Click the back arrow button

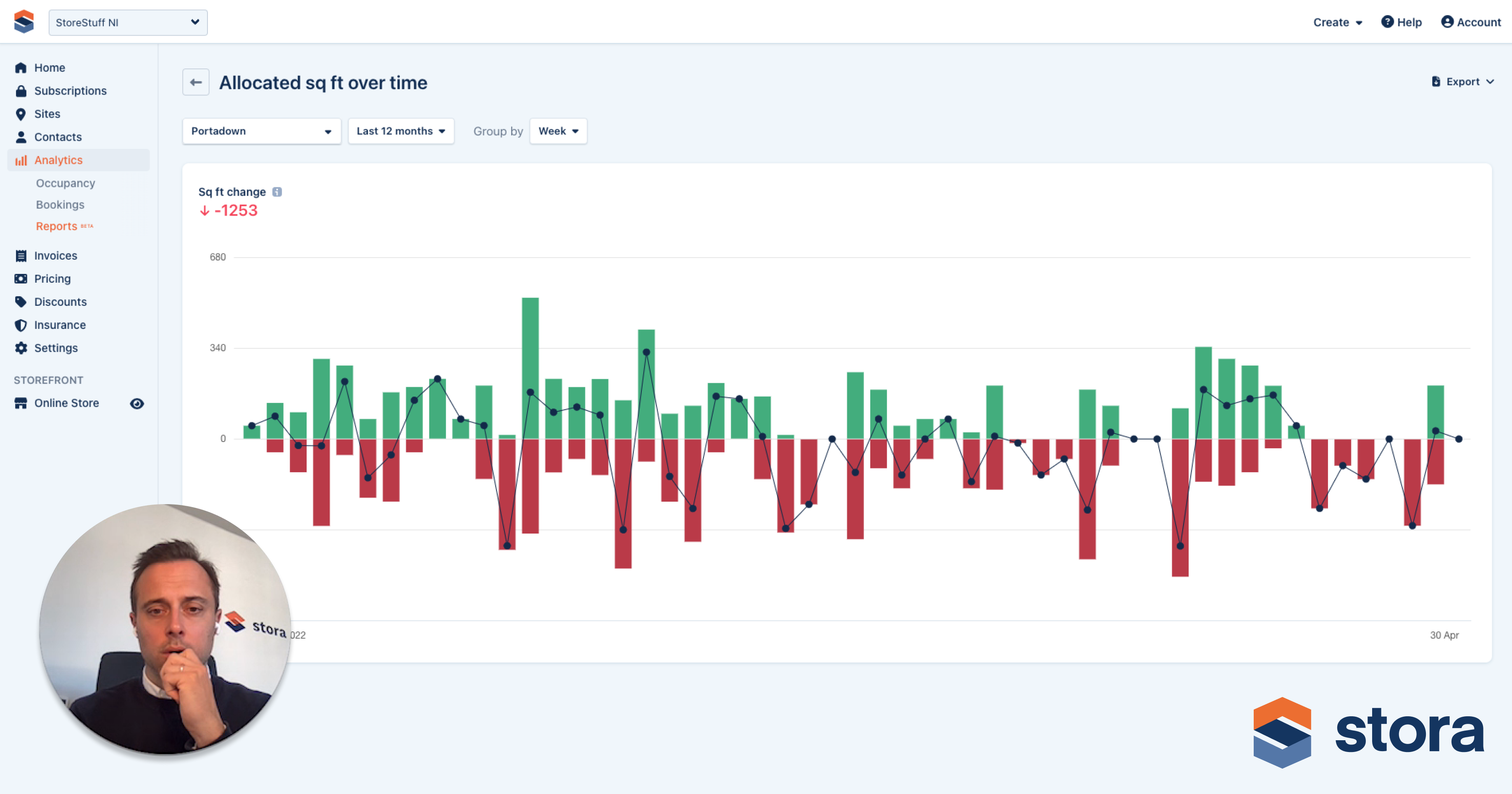click(195, 82)
